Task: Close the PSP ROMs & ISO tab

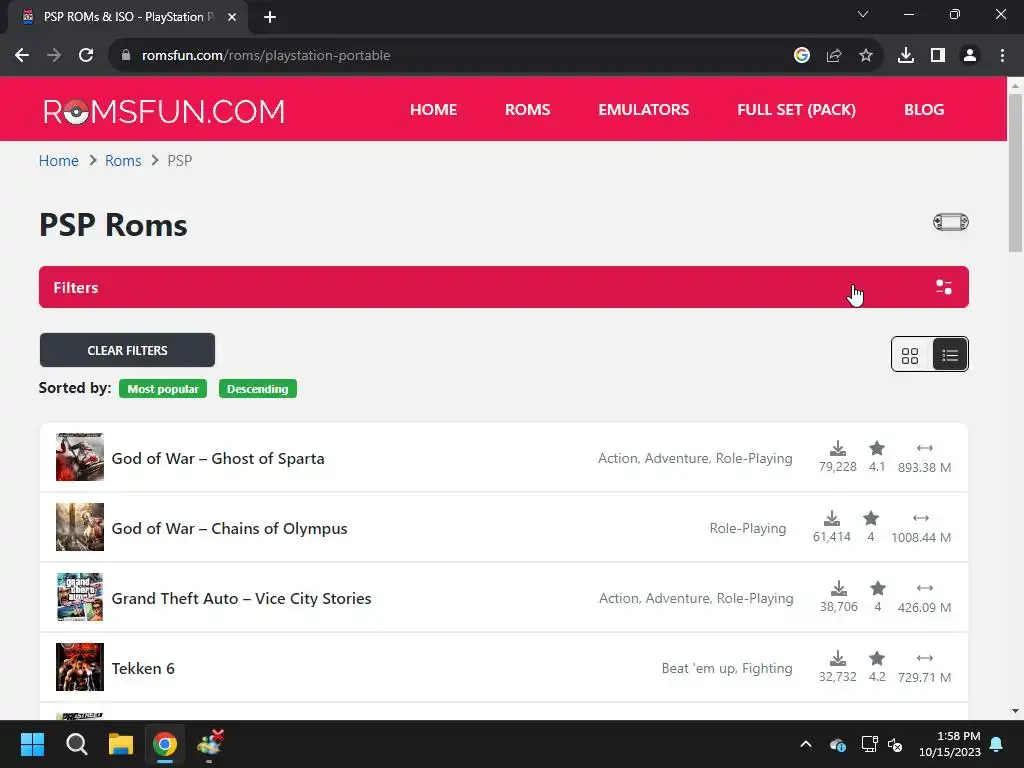Action: click(232, 17)
